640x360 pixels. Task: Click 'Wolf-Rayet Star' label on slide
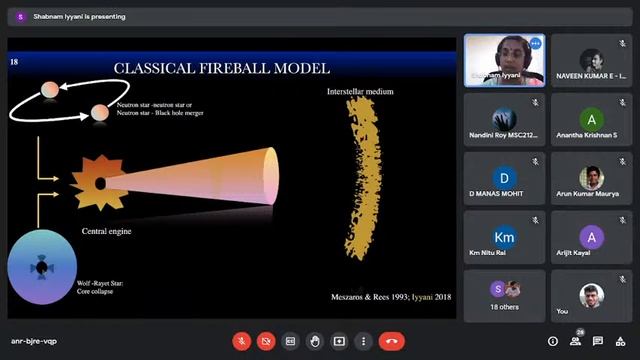[x=100, y=283]
